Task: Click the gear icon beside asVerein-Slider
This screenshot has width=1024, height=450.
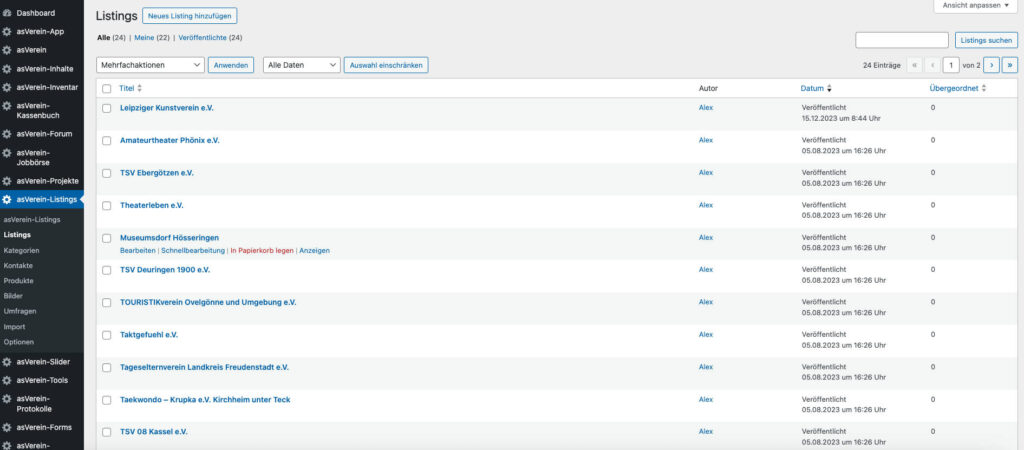Action: (x=7, y=362)
